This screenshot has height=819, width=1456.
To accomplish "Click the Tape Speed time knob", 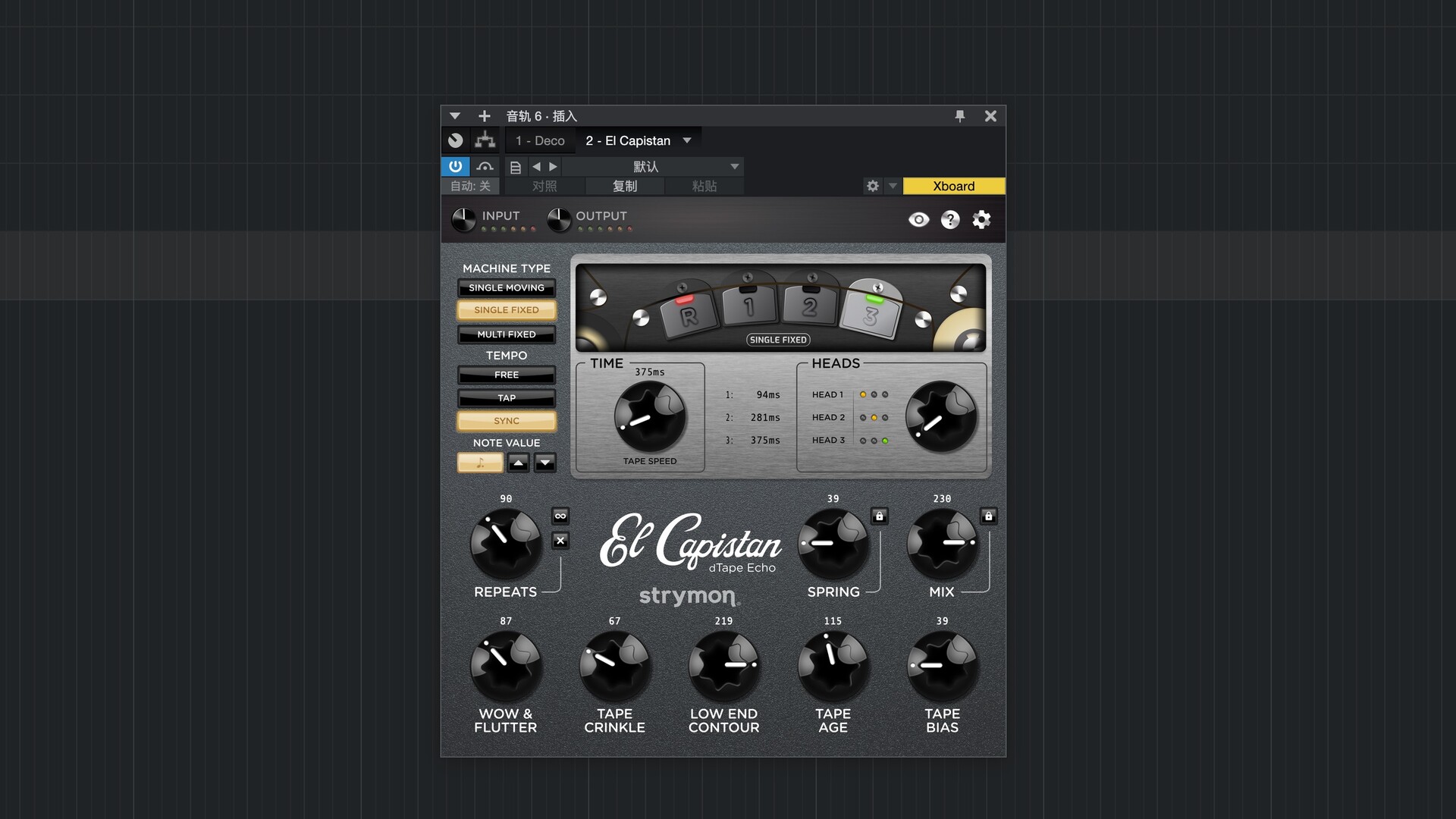I will point(650,416).
